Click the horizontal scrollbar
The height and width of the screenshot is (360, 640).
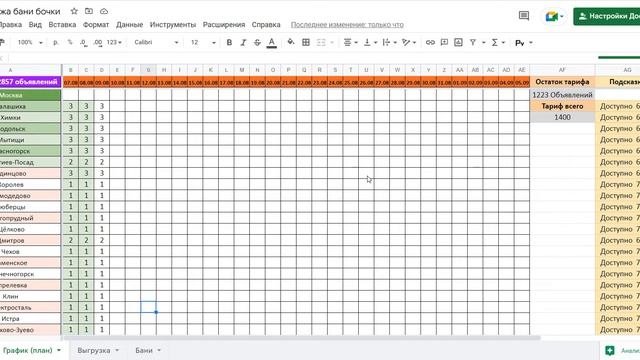pyautogui.click(x=302, y=338)
